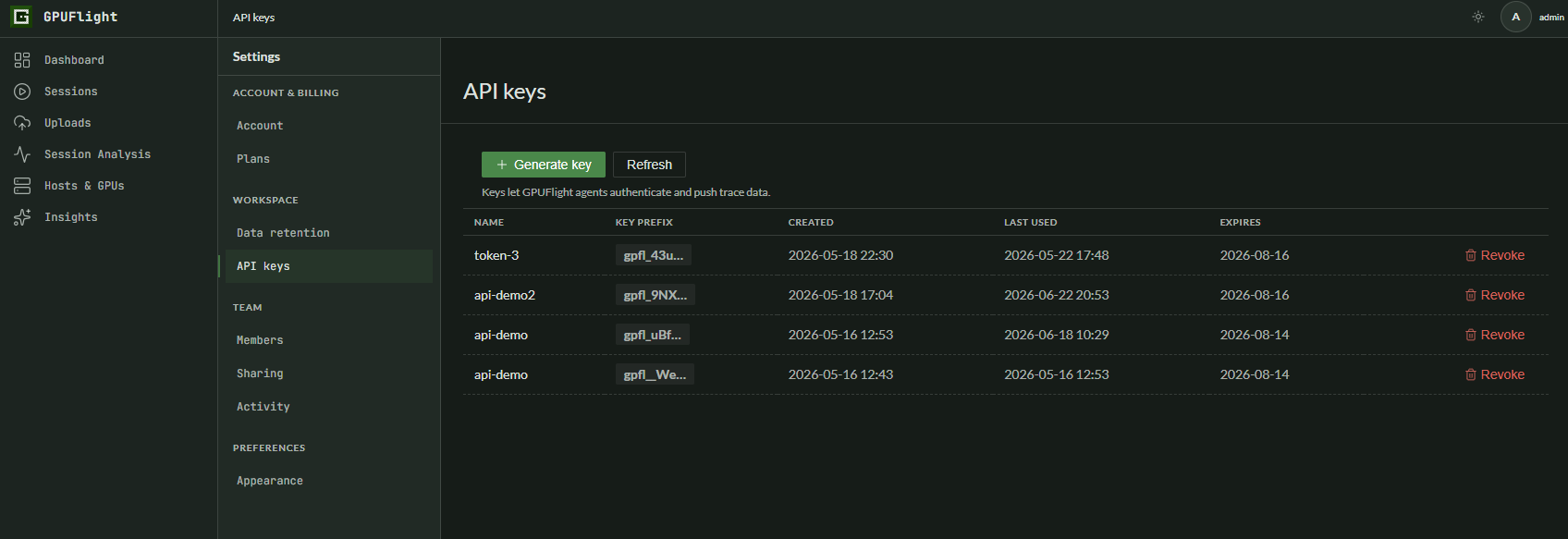The height and width of the screenshot is (539, 1568).
Task: Click last used 2026-06-18 10:29
Action: click(x=1057, y=335)
